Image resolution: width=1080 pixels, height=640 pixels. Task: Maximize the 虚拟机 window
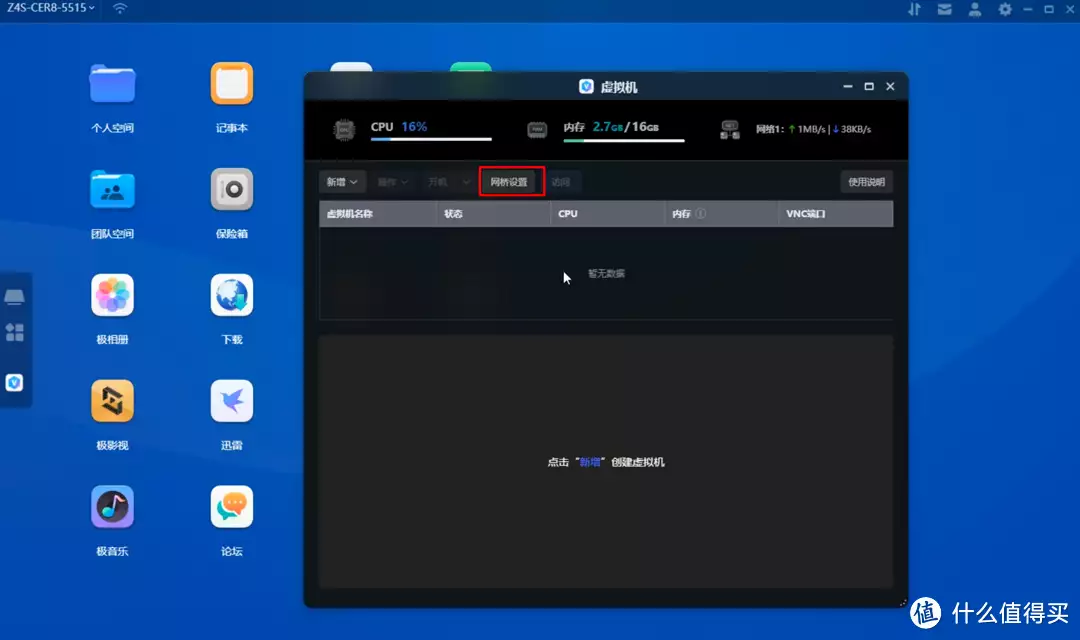[x=869, y=86]
